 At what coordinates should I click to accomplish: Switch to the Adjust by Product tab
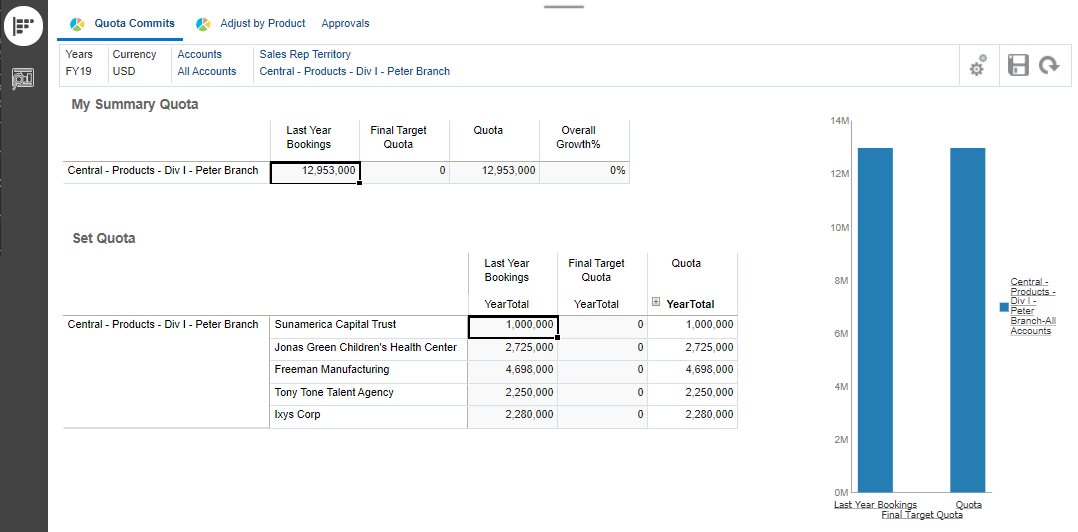[x=263, y=23]
